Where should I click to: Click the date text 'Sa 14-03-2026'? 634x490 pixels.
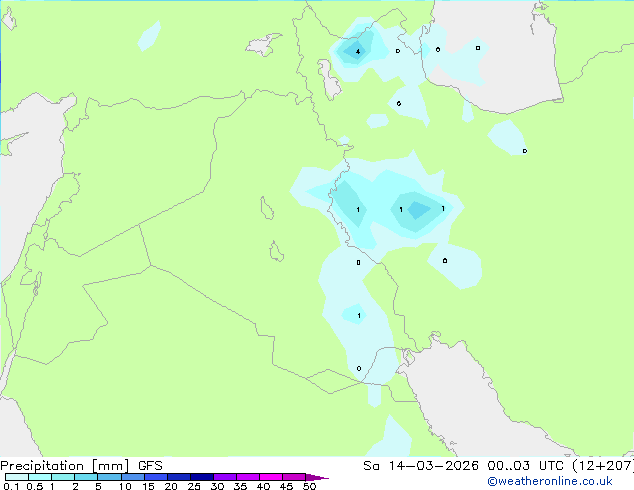click(421, 466)
